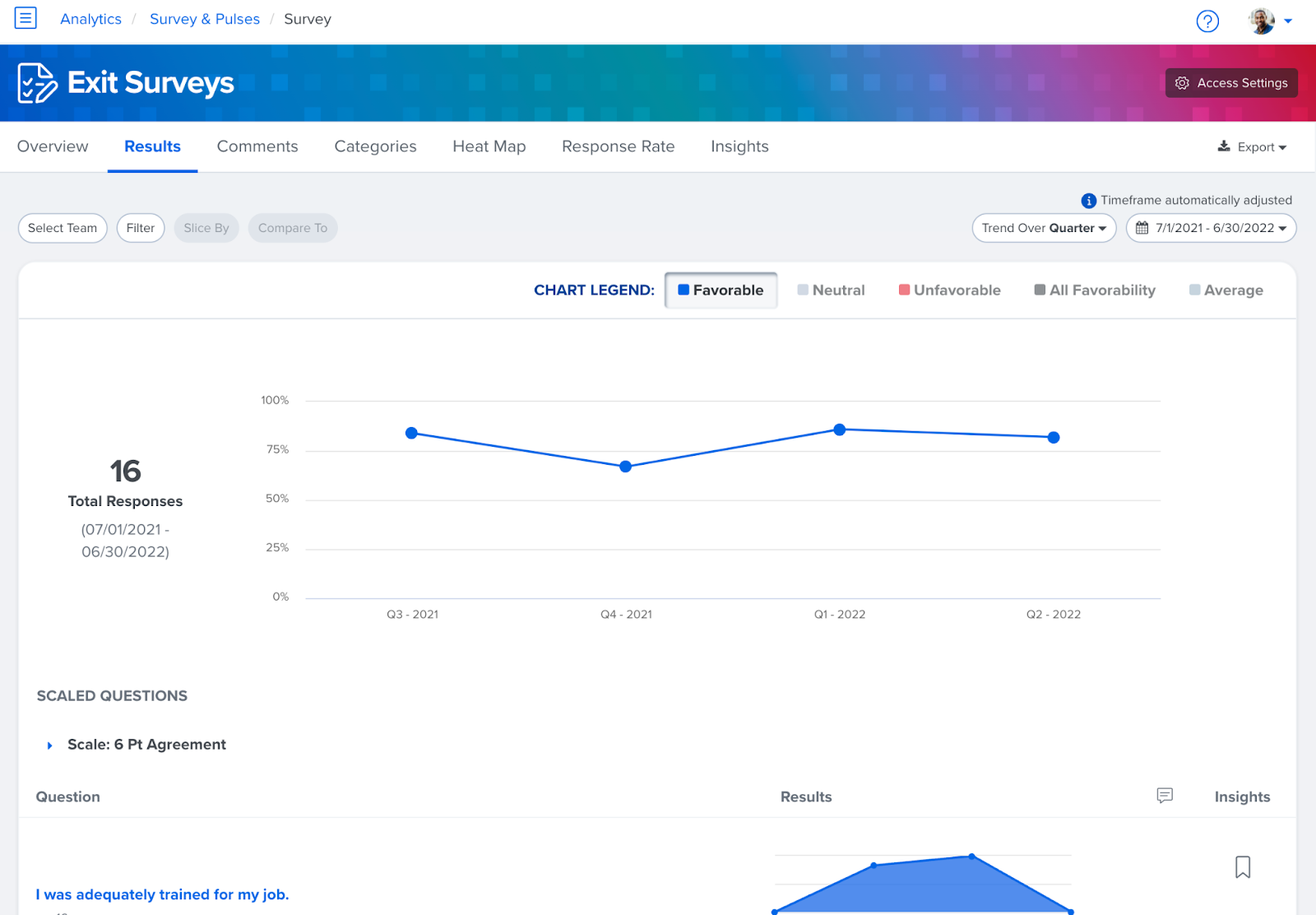1316x915 pixels.
Task: Click the 100% y-axis label
Action: (275, 401)
